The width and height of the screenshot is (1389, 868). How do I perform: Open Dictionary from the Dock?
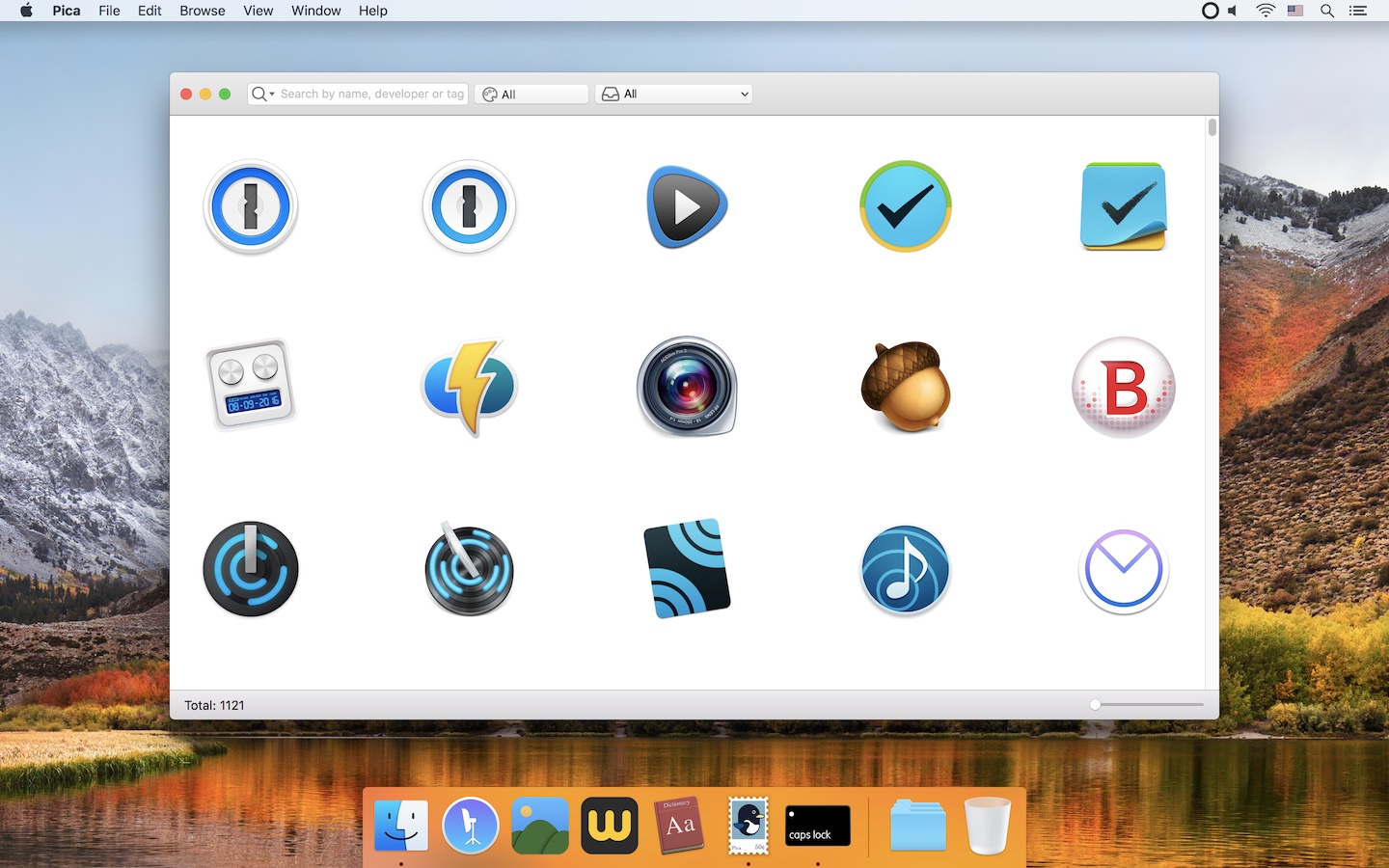coord(679,826)
